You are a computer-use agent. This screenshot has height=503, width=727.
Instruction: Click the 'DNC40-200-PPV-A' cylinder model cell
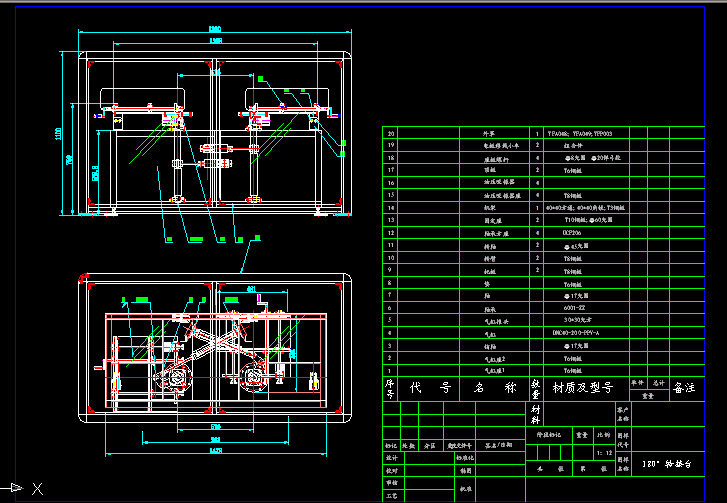click(576, 333)
